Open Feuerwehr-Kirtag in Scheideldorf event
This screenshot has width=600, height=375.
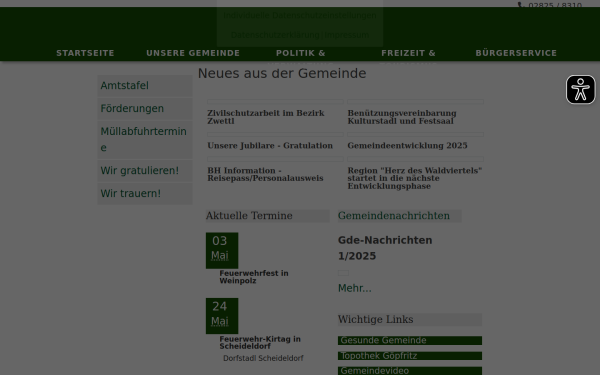[x=260, y=342]
